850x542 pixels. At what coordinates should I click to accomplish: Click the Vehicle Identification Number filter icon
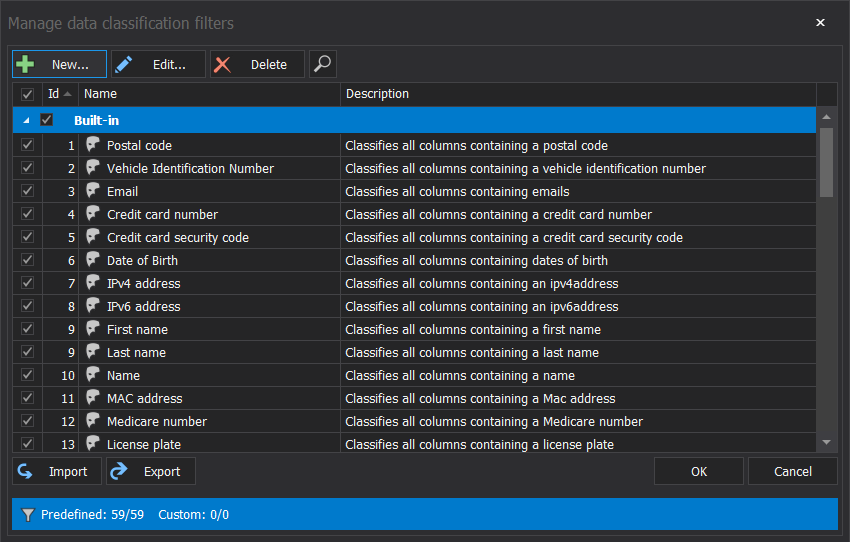[93, 167]
